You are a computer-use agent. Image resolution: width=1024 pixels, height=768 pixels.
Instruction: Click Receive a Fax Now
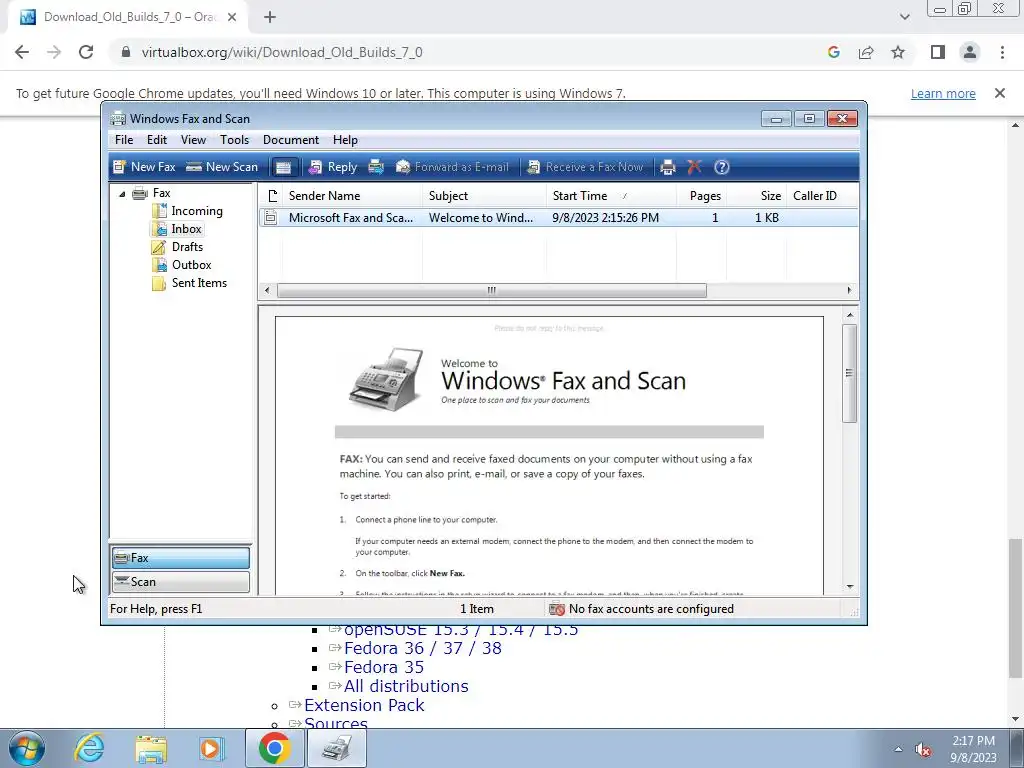[585, 167]
